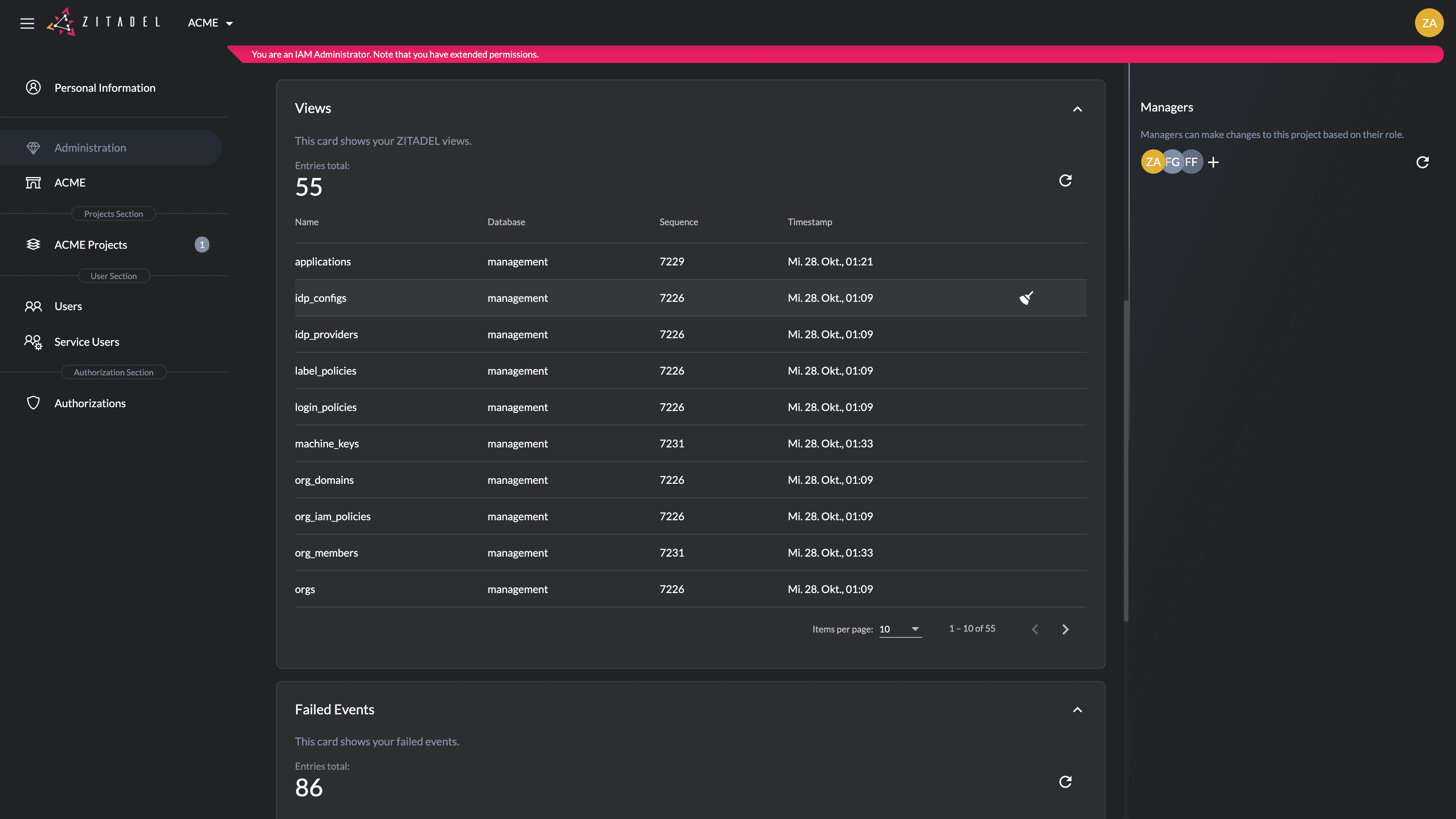Select the machine_keys table row
The image size is (1456, 819).
point(690,444)
